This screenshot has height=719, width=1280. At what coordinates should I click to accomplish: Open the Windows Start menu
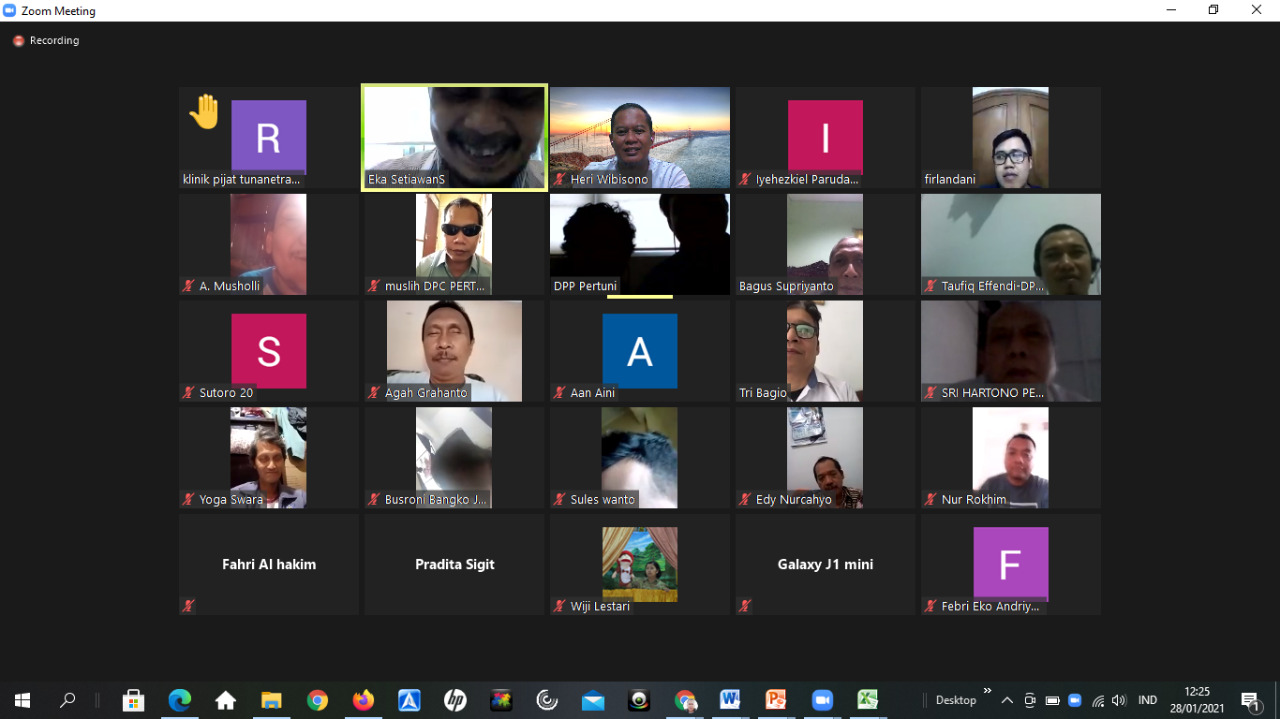[x=22, y=700]
